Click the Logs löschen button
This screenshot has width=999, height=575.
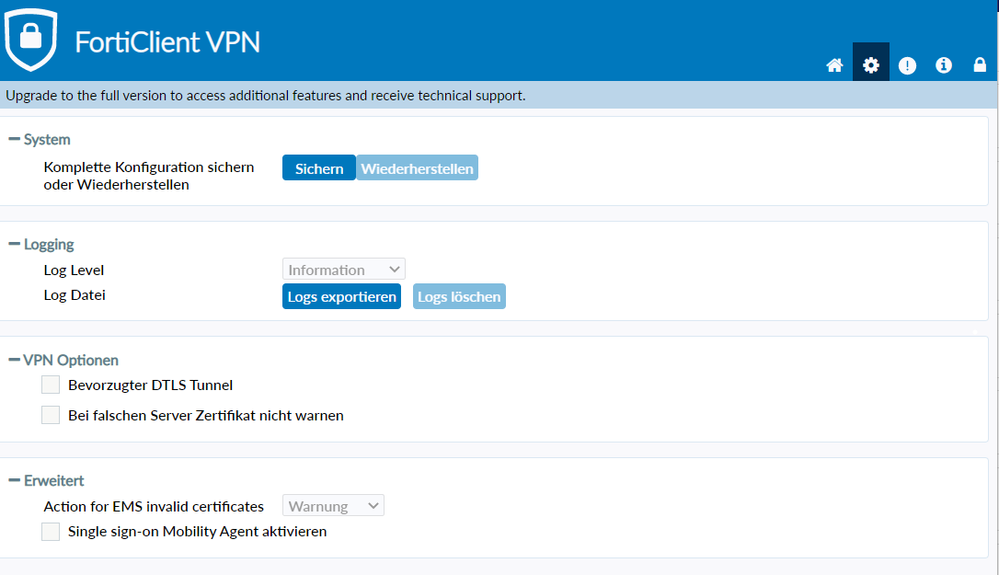(x=459, y=297)
